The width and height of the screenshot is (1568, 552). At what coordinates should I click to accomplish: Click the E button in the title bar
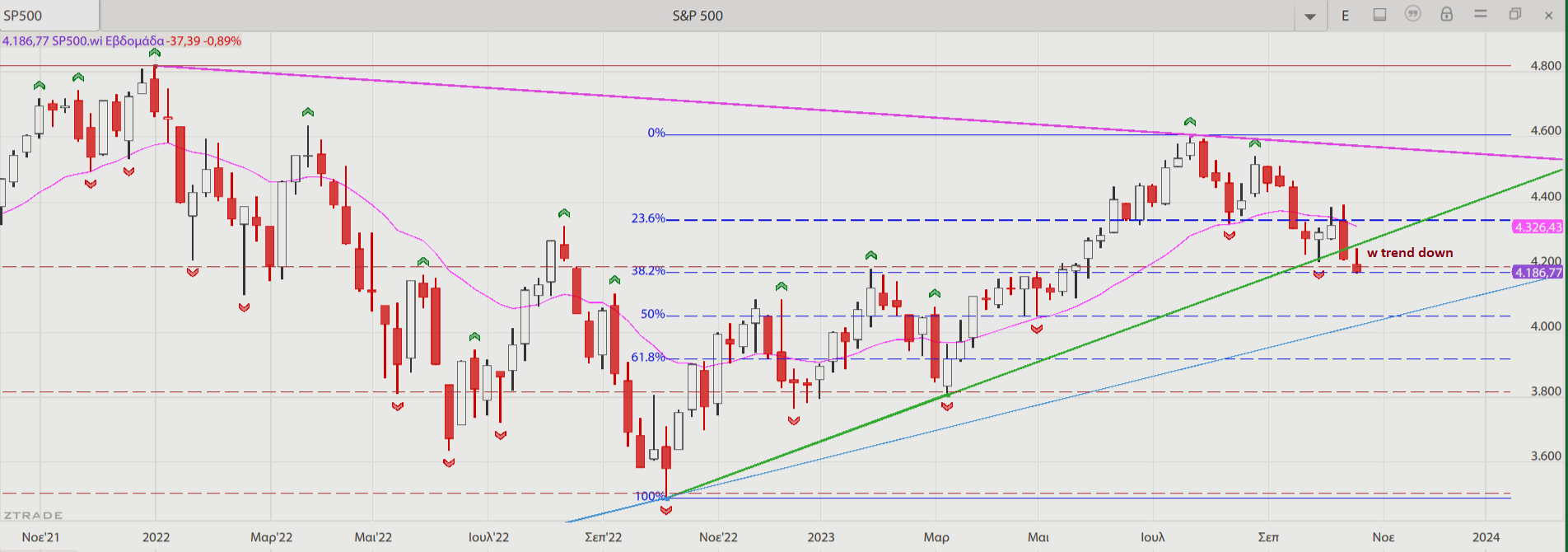[x=1346, y=16]
